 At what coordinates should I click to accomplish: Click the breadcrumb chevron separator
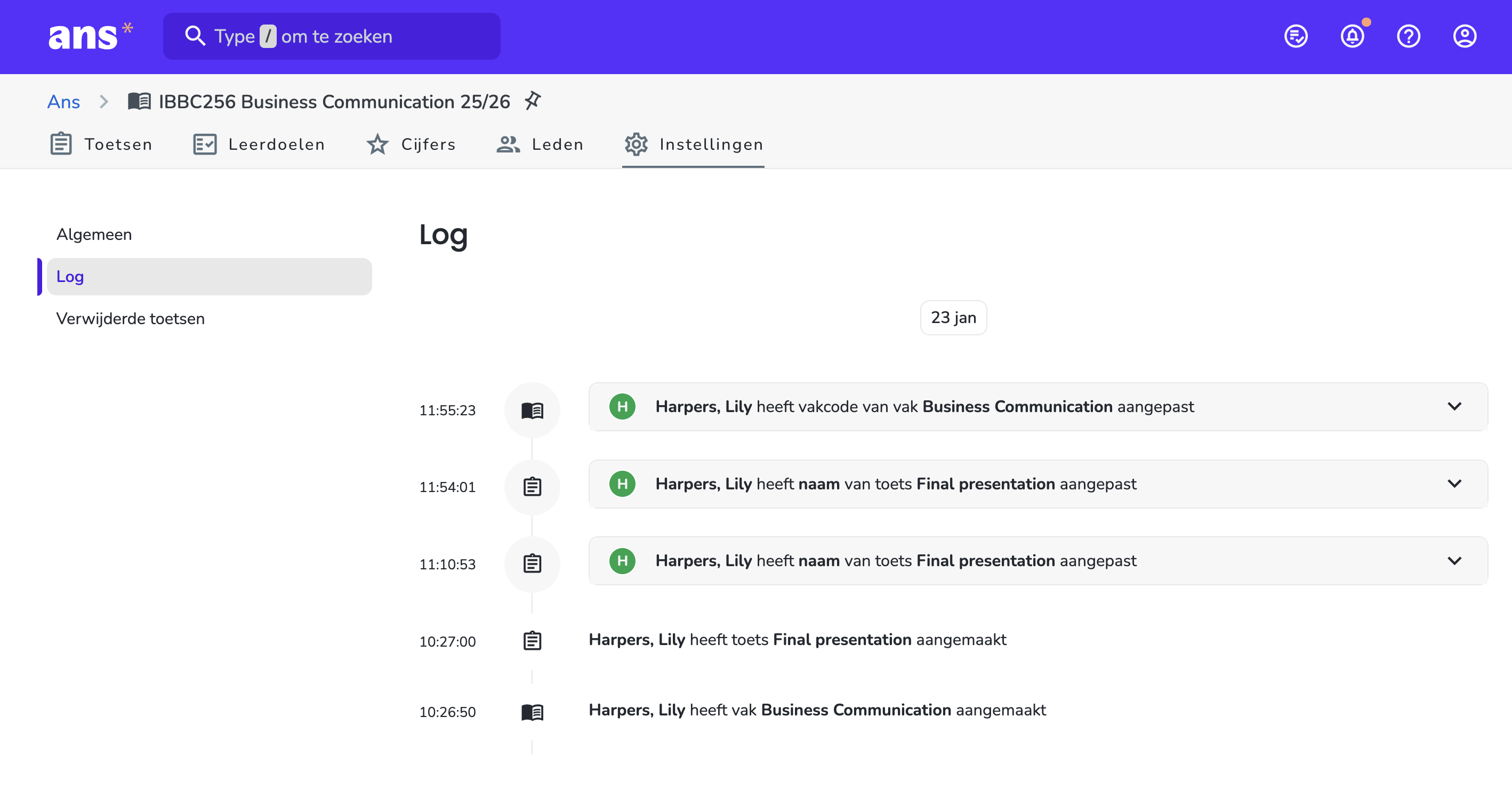[104, 102]
